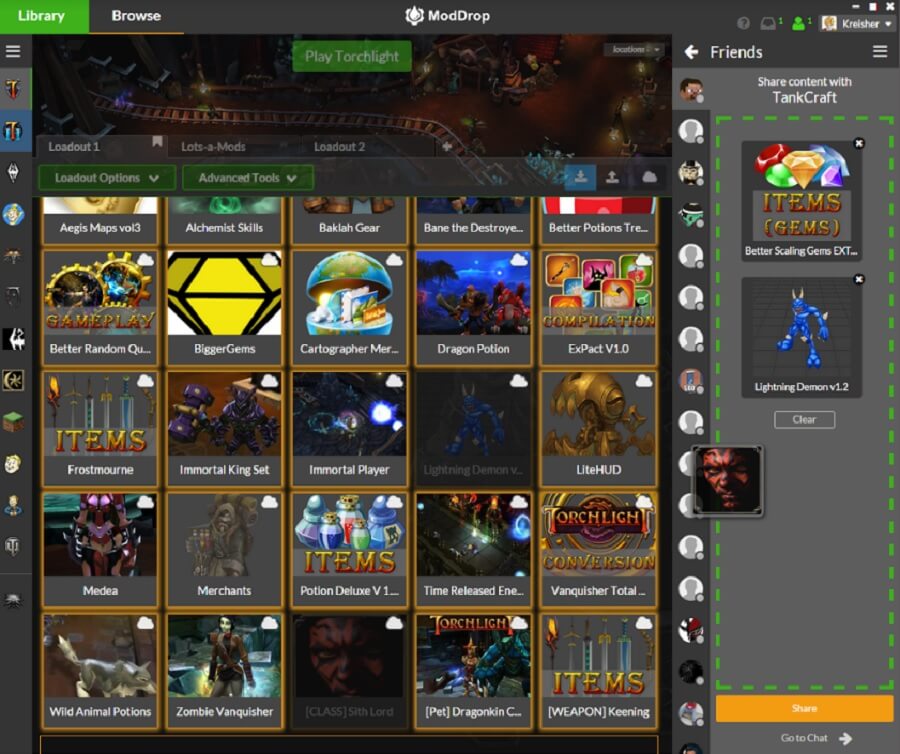Open the Friends panel hamburger menu
The image size is (900, 754).
pyautogui.click(x=880, y=52)
